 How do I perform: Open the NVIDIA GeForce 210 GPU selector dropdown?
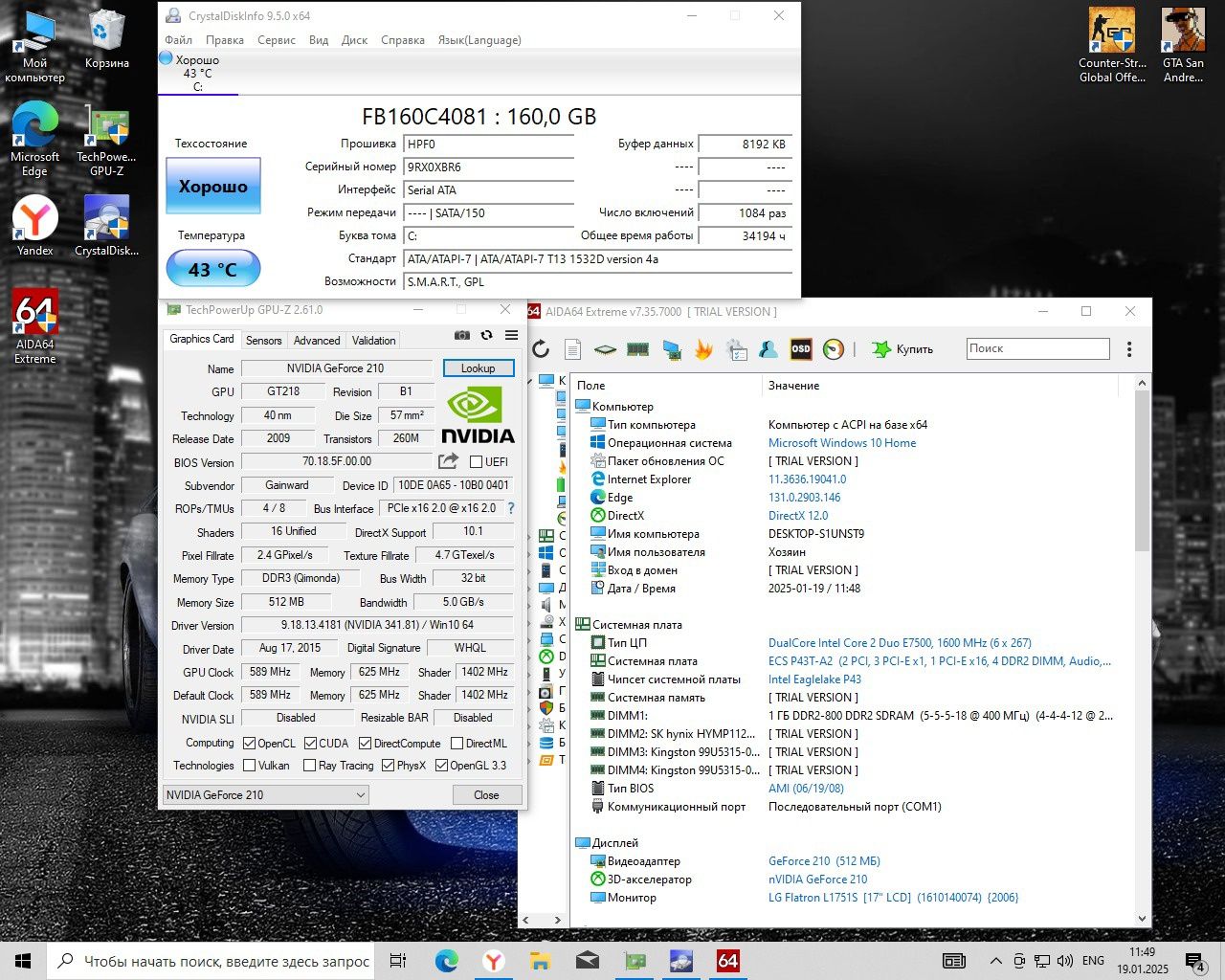click(x=266, y=794)
